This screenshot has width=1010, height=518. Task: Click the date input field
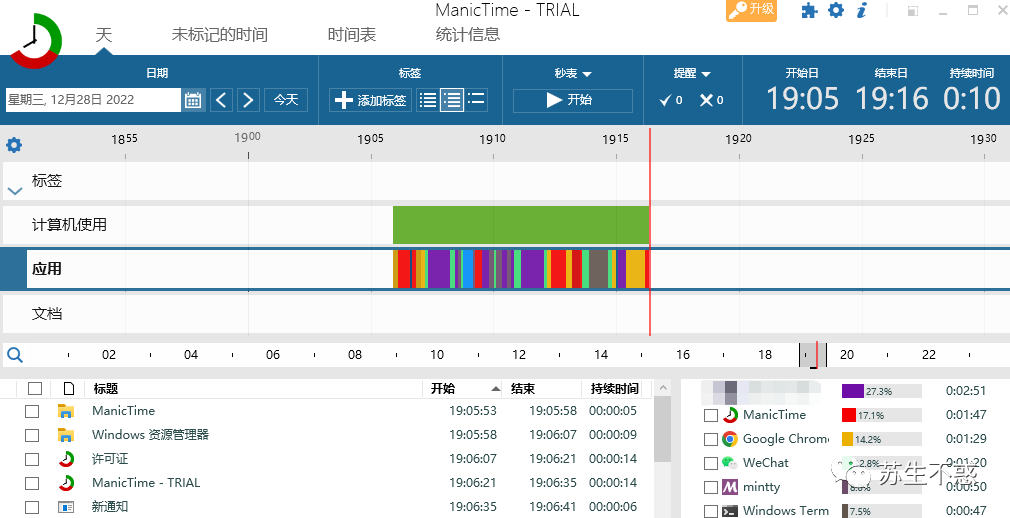click(x=93, y=100)
